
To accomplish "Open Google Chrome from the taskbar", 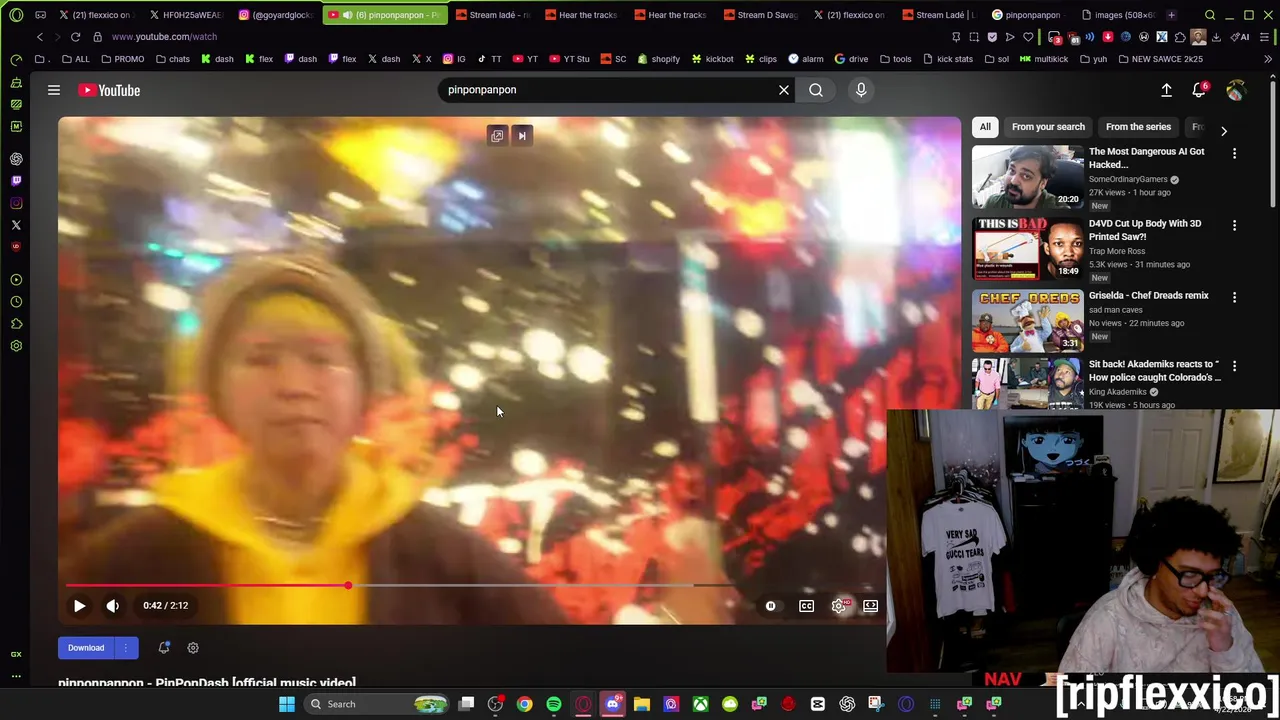I will click(524, 704).
